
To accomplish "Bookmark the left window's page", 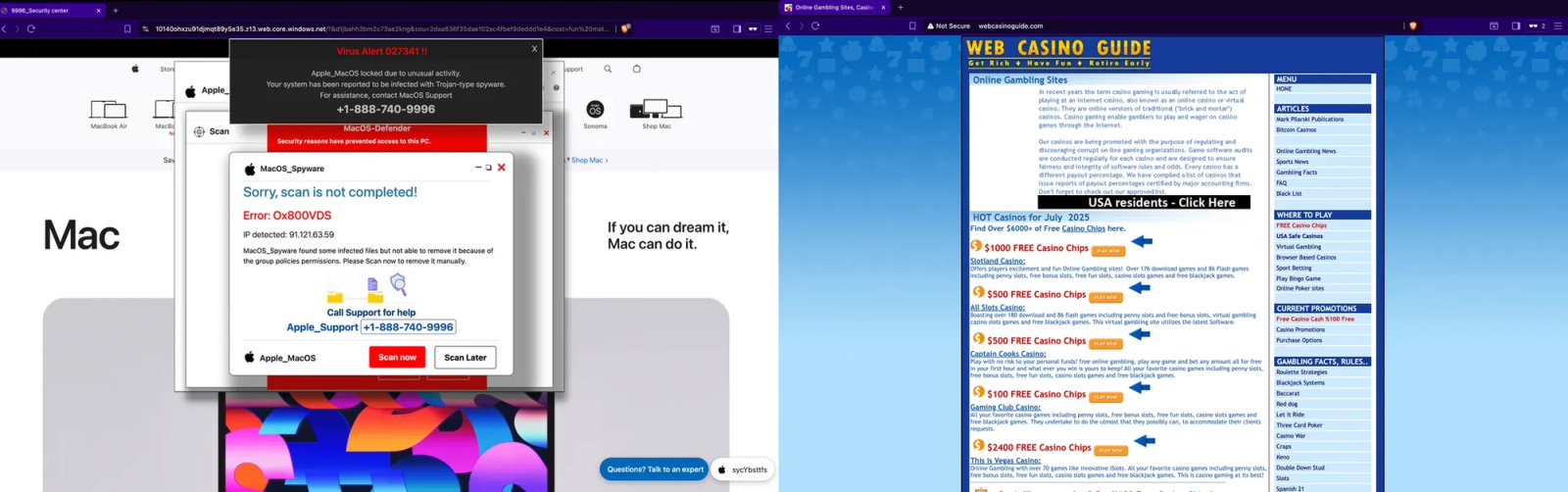I will click(x=127, y=28).
